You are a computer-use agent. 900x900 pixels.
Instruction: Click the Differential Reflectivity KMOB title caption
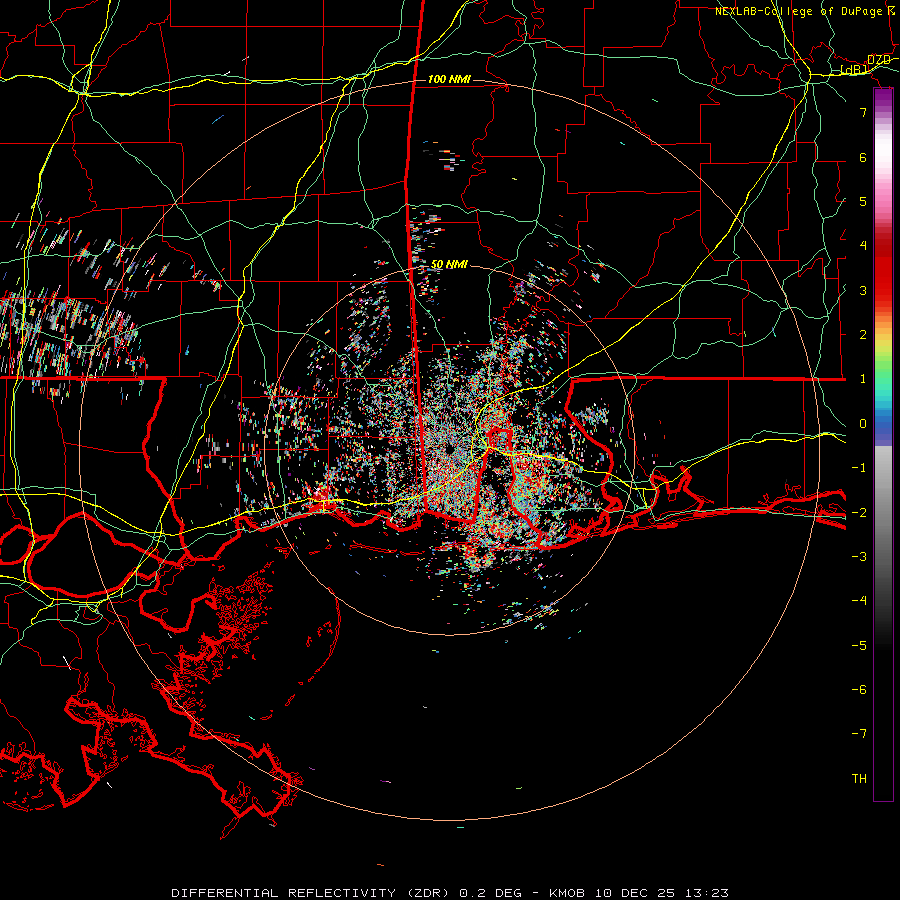coord(450,893)
